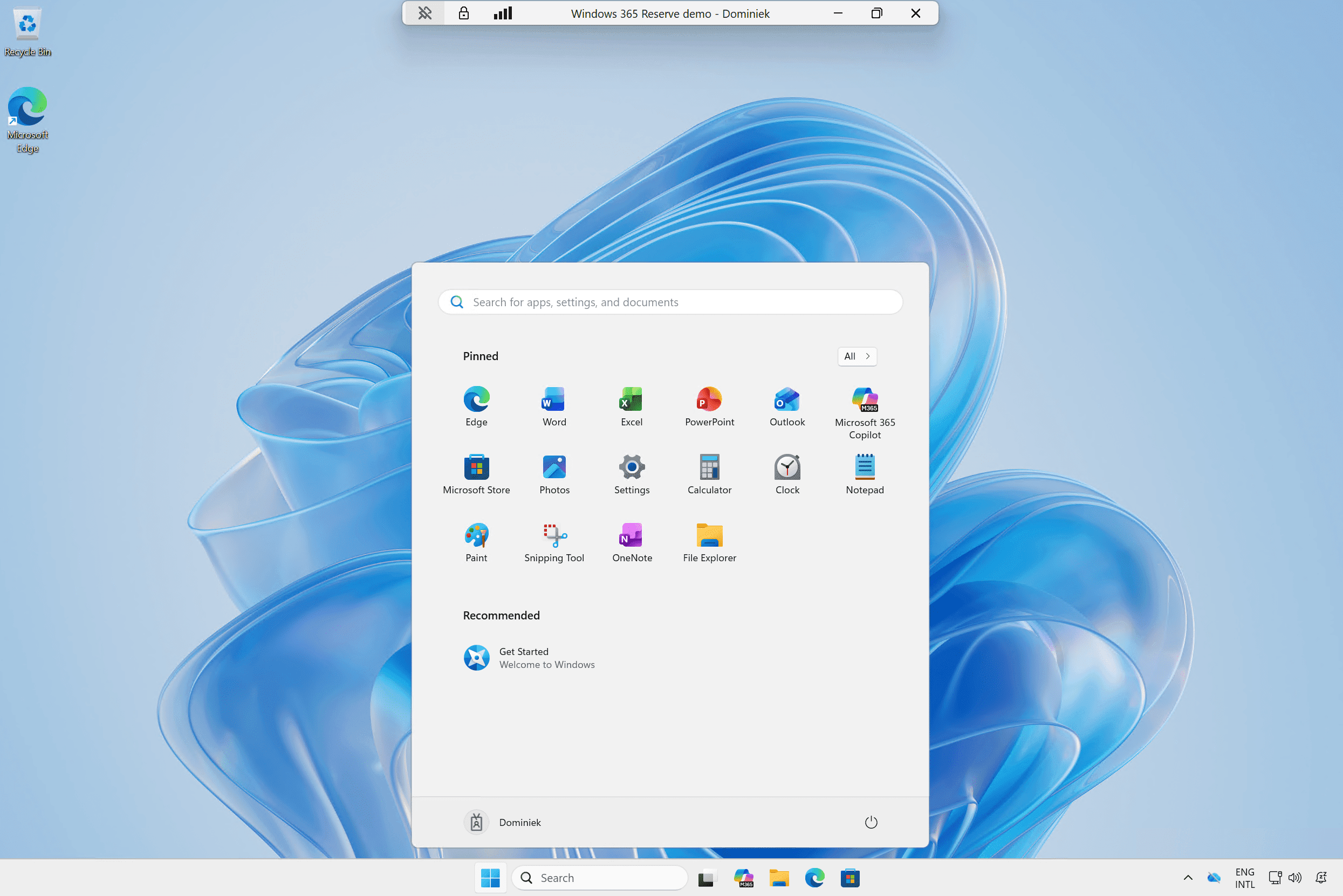Open the volume speaker tray icon
The image size is (1343, 896).
tap(1294, 878)
